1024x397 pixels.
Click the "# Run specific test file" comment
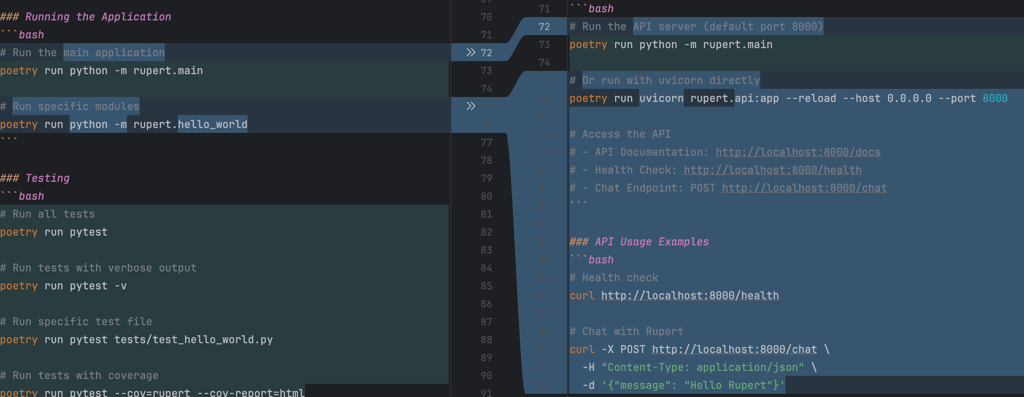pos(76,321)
